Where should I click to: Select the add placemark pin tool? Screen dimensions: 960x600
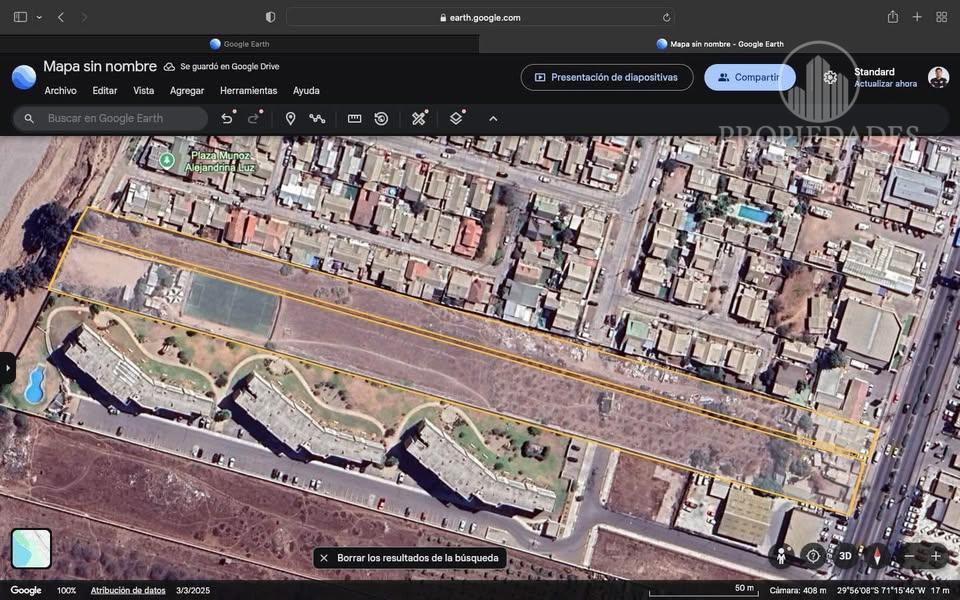tap(290, 118)
